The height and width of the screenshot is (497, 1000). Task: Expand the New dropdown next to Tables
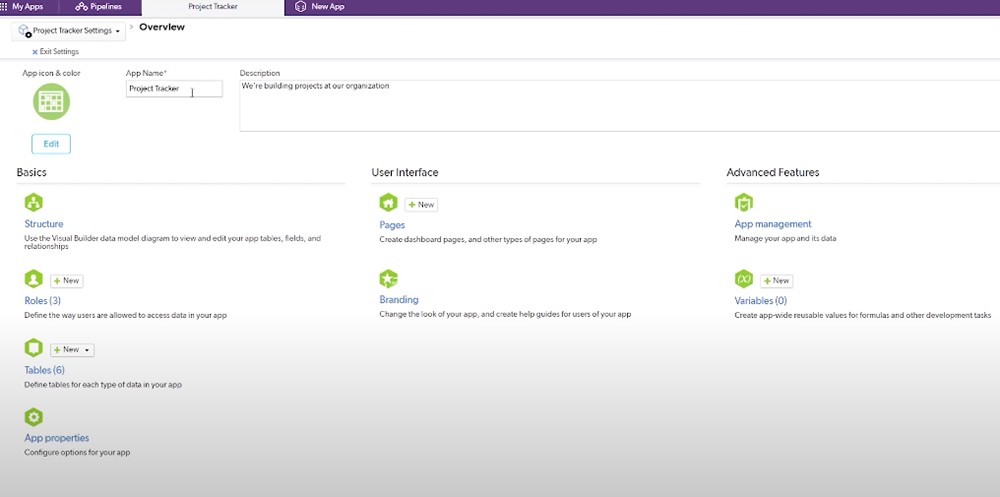88,350
